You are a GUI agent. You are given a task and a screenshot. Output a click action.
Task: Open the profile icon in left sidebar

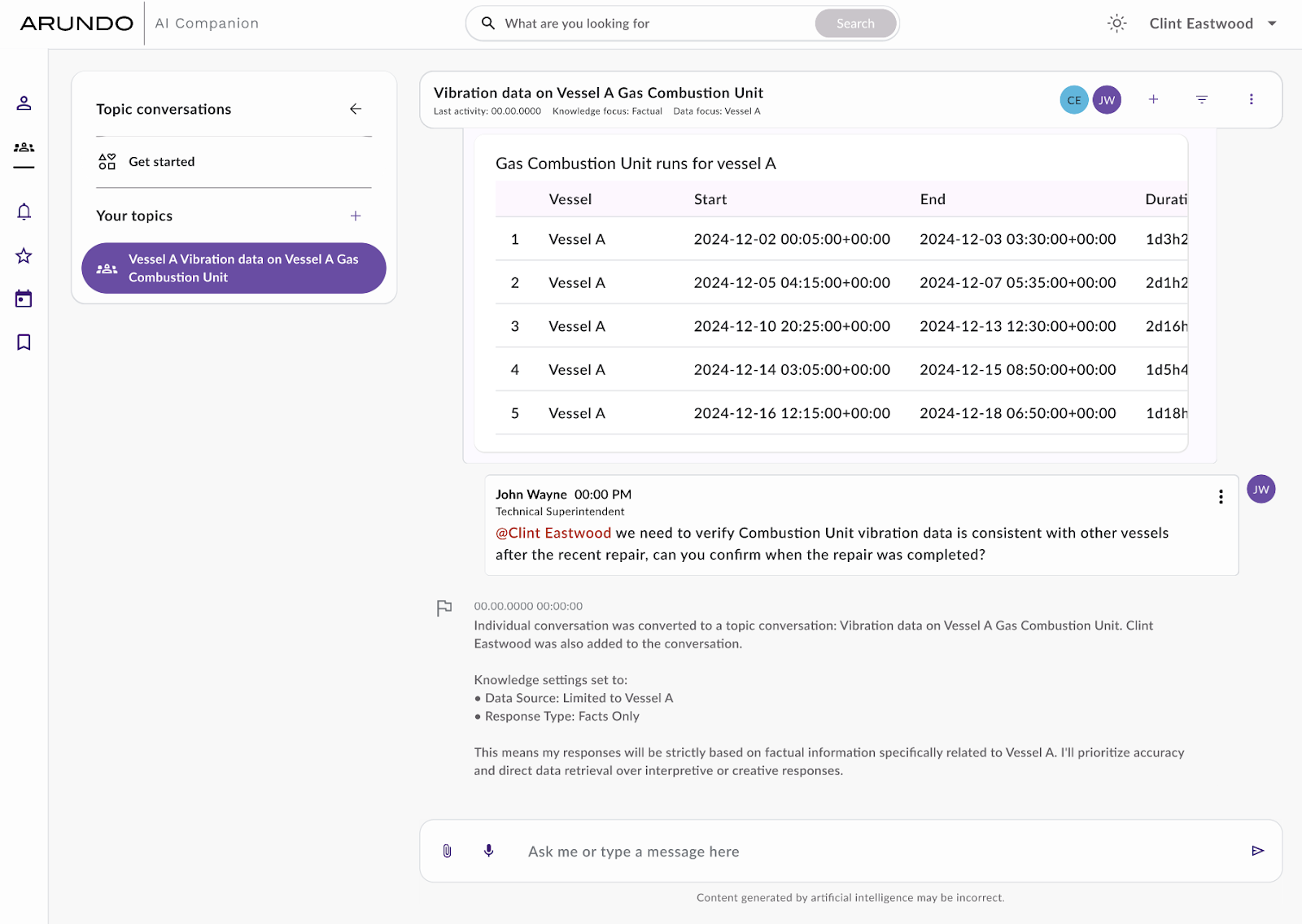[24, 103]
